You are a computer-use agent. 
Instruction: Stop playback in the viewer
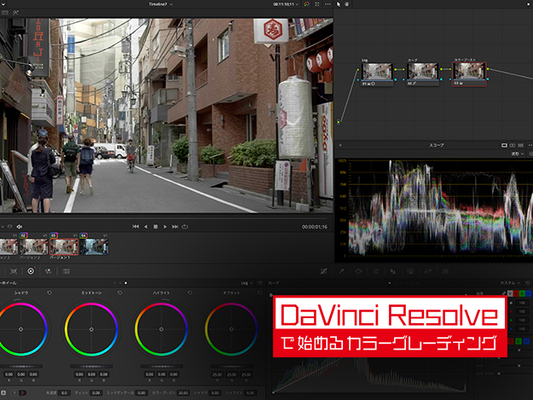coord(155,227)
